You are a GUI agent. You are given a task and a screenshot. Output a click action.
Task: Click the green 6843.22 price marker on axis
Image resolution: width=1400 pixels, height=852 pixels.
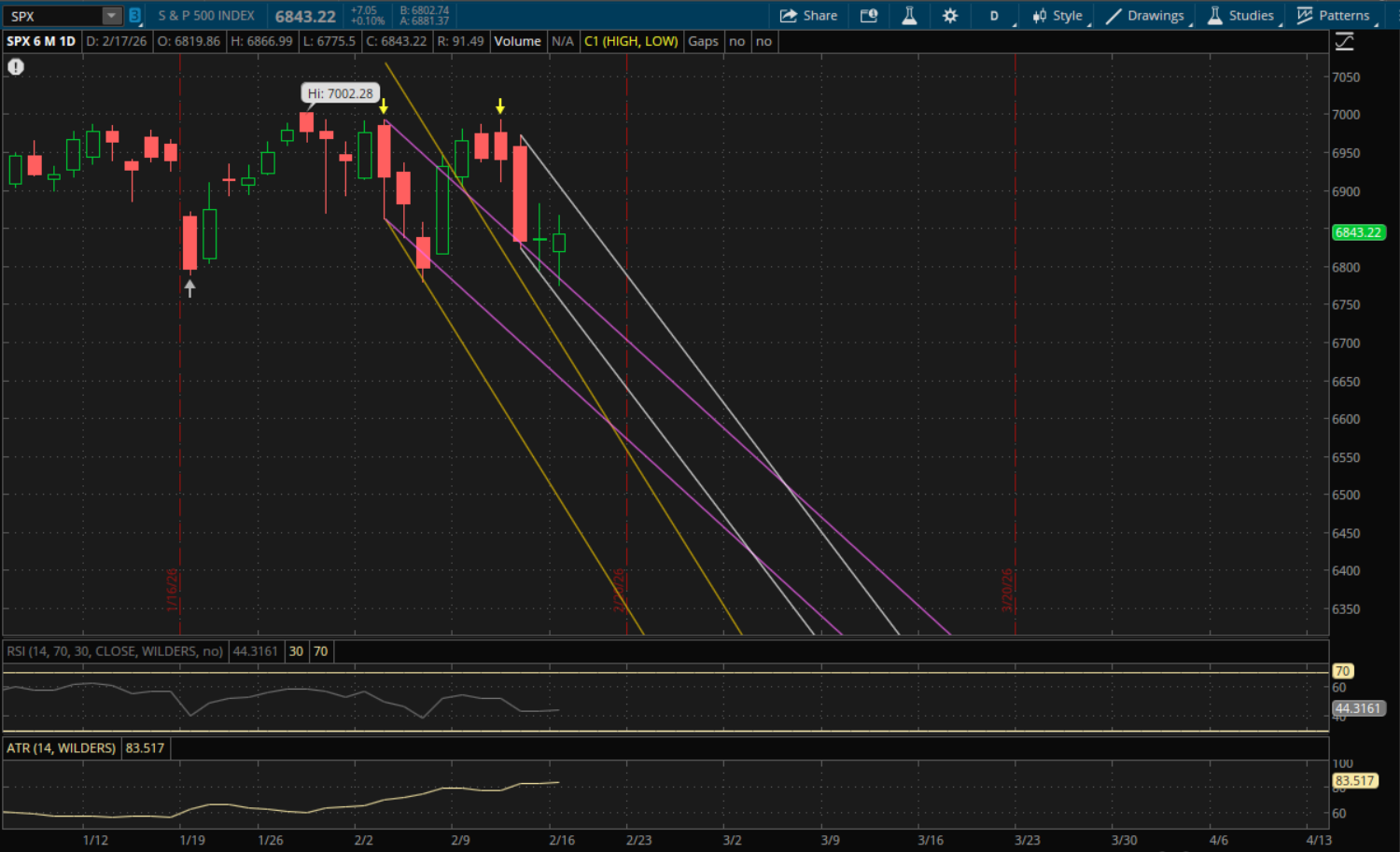pyautogui.click(x=1357, y=232)
